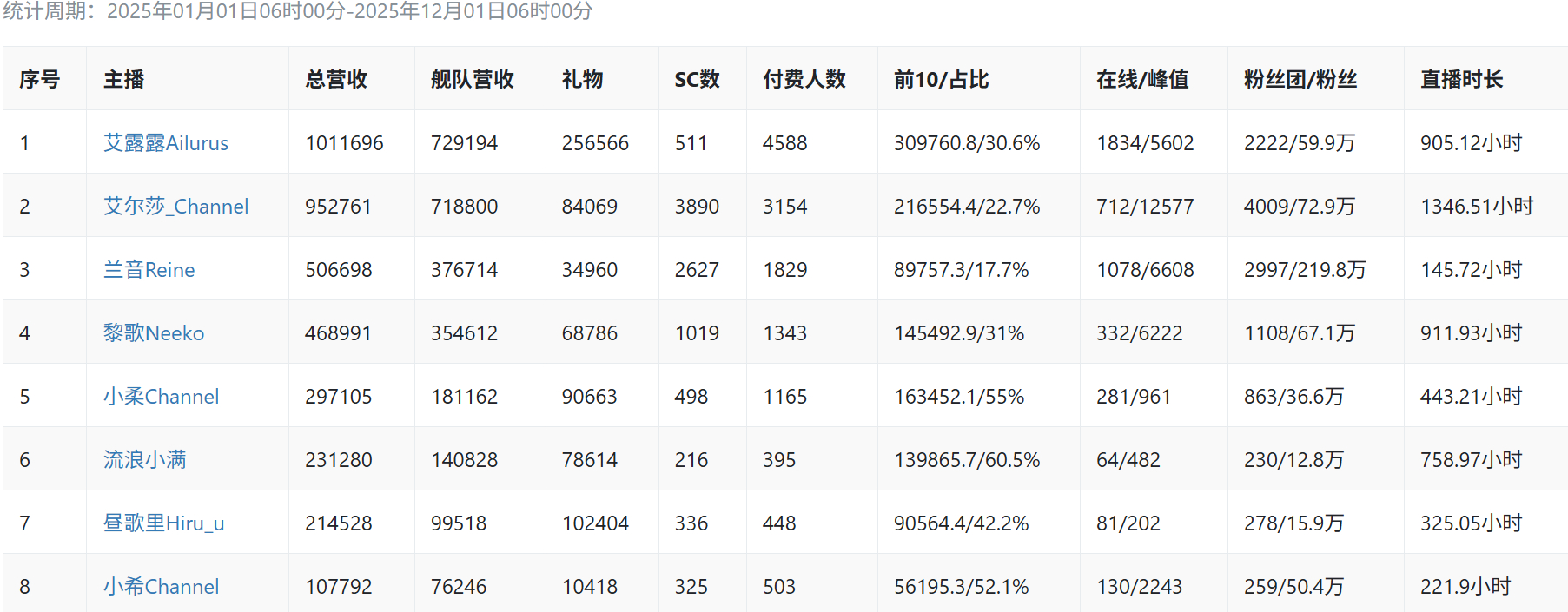Screen dimensions: 1568x612
Task: Click the total revenue cell 1011696
Action: [344, 143]
